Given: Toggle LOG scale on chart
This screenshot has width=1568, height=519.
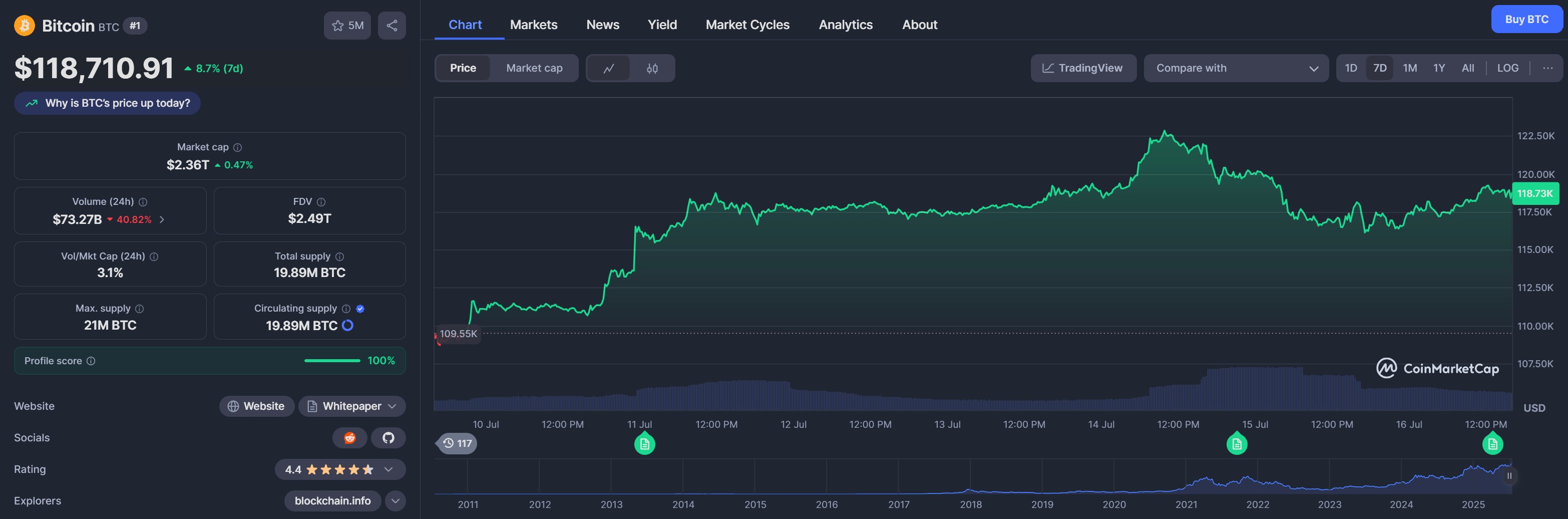Looking at the screenshot, I should click(1508, 68).
